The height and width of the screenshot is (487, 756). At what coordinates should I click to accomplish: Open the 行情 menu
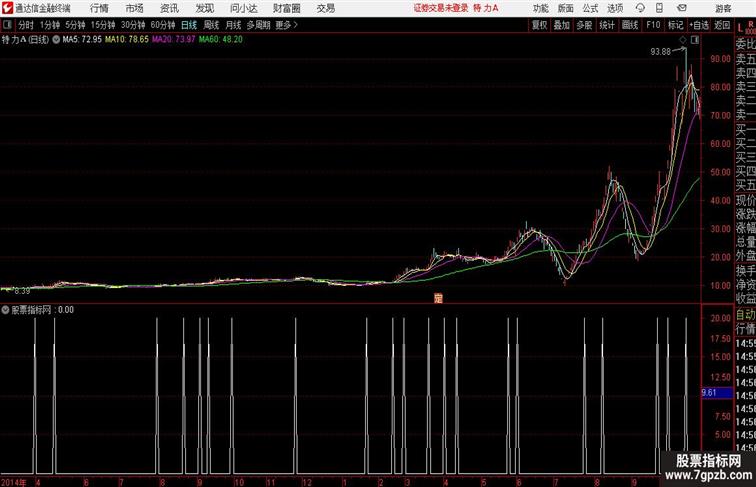[99, 8]
